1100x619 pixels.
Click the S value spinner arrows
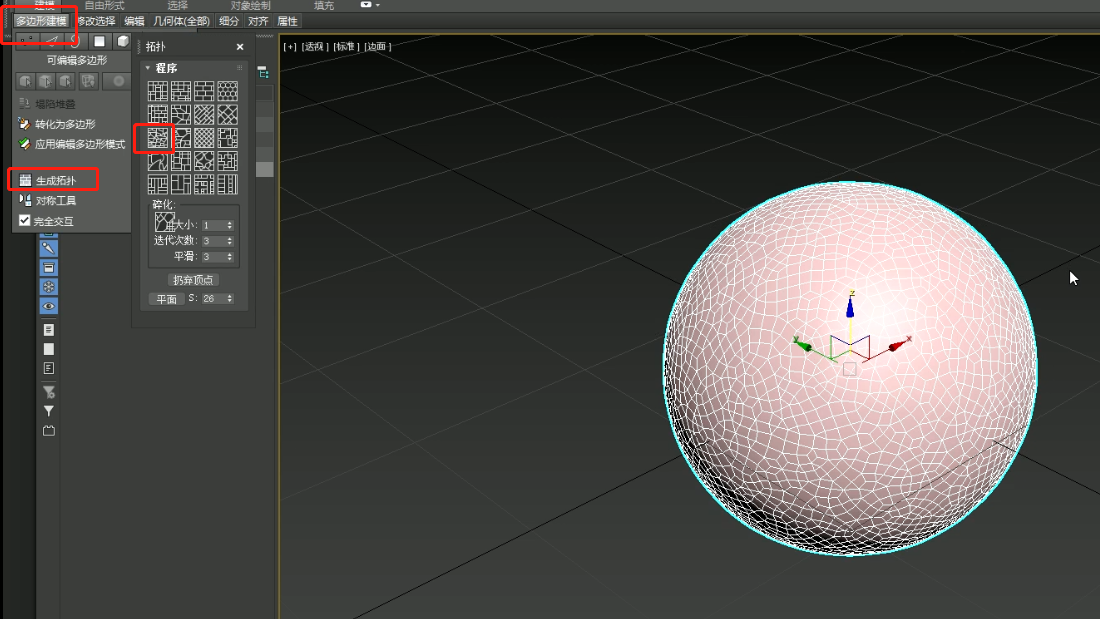[229, 299]
